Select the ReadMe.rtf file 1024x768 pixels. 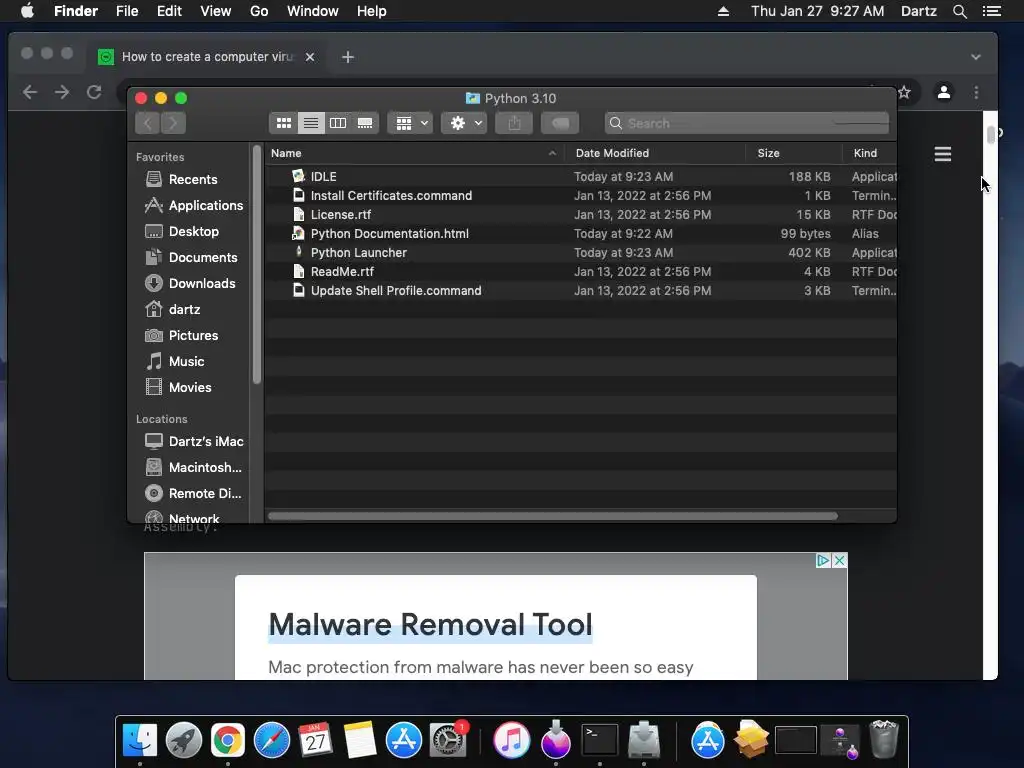[581, 271]
